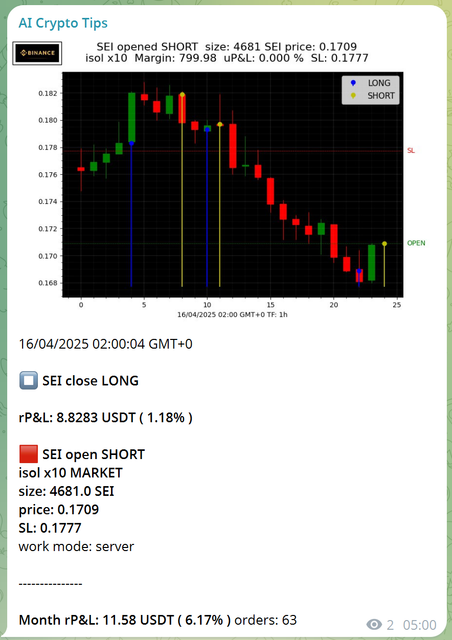This screenshot has width=452, height=640.
Task: Click the white square emoji before SEI close LONG
Action: pyautogui.click(x=28, y=380)
